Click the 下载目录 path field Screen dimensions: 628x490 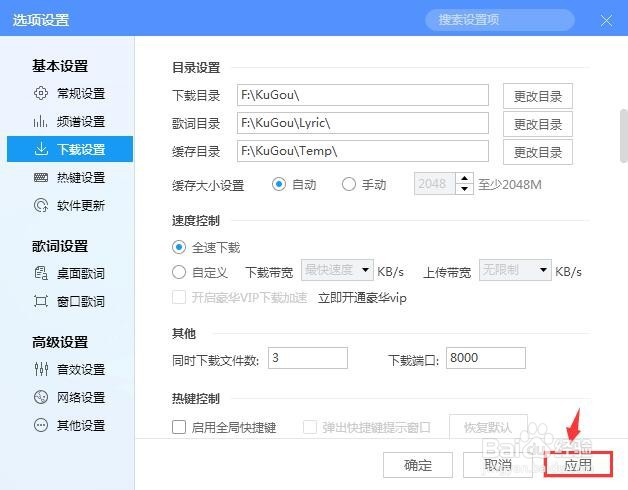click(362, 95)
